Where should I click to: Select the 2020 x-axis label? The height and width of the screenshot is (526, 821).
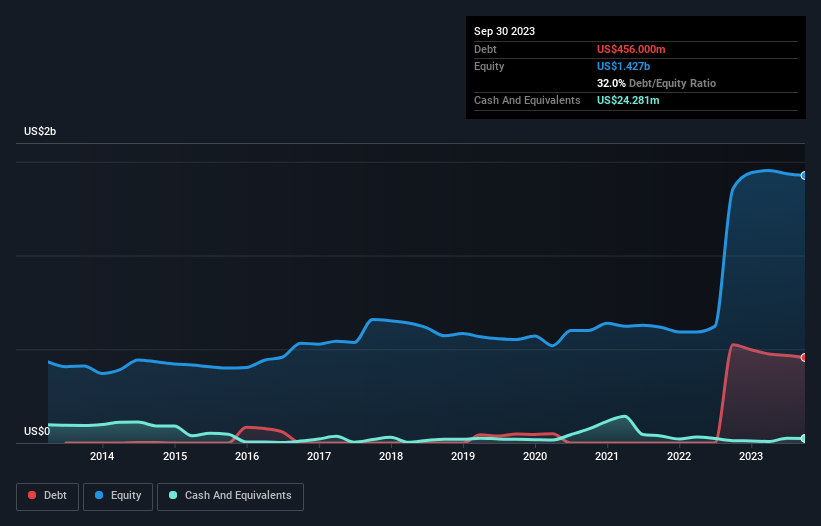(x=535, y=456)
